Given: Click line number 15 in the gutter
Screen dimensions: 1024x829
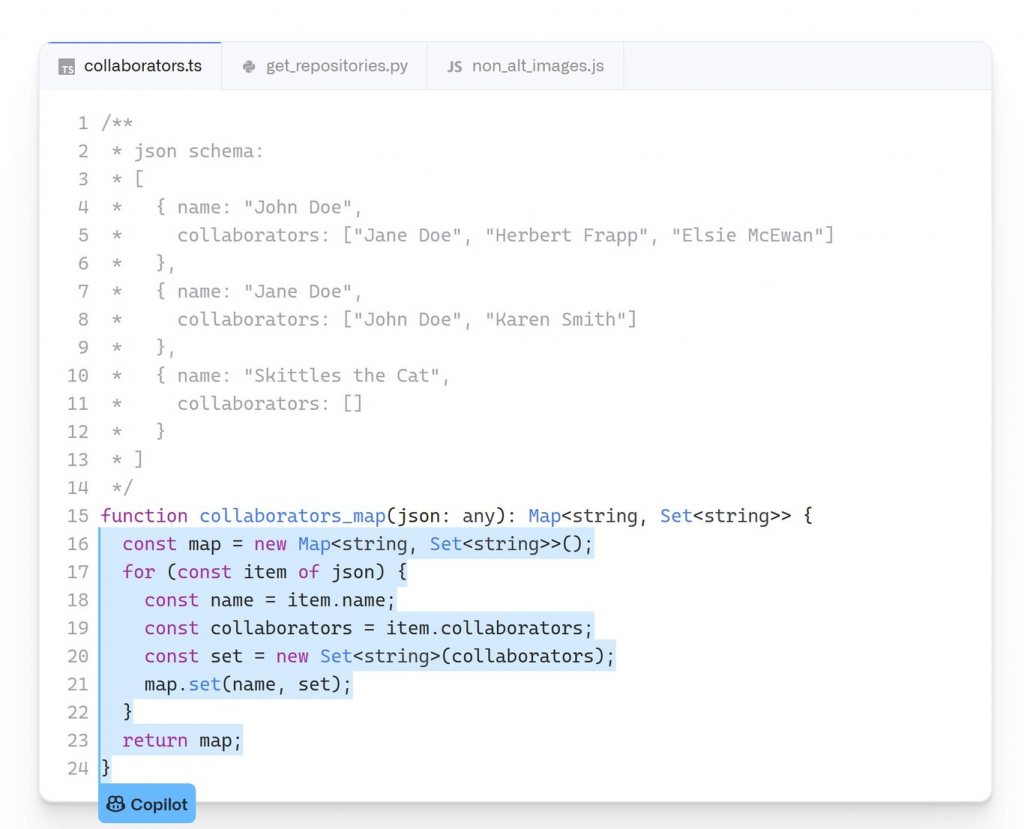Looking at the screenshot, I should click(79, 516).
